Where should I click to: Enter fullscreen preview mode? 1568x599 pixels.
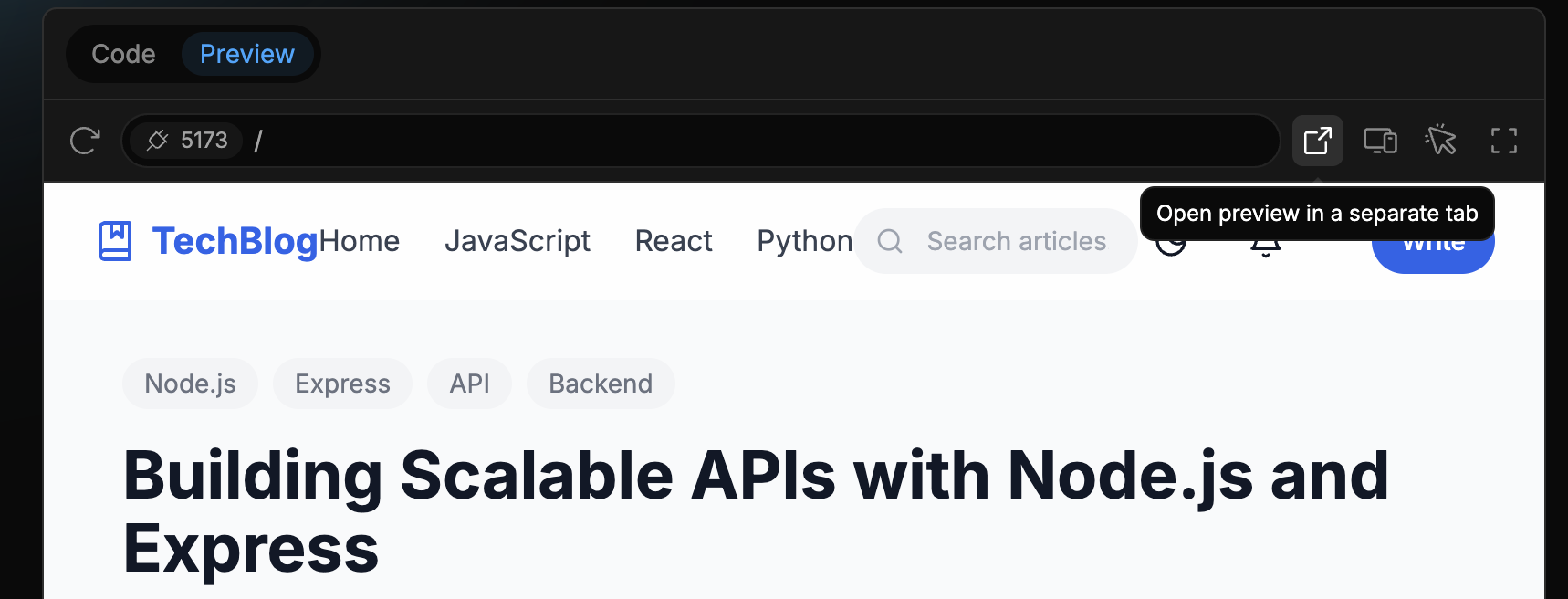pos(1503,141)
